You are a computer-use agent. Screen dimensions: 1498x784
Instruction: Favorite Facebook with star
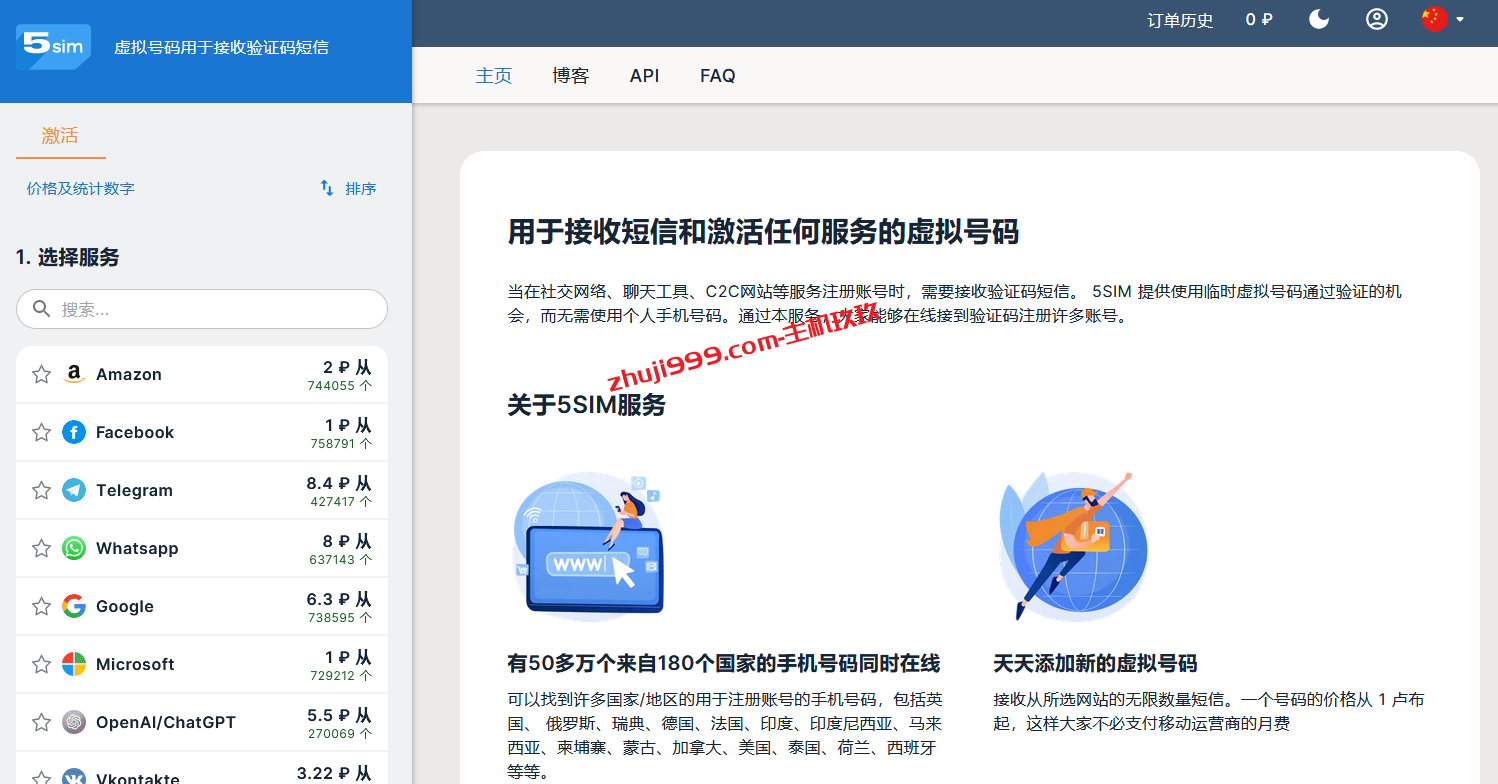point(41,433)
